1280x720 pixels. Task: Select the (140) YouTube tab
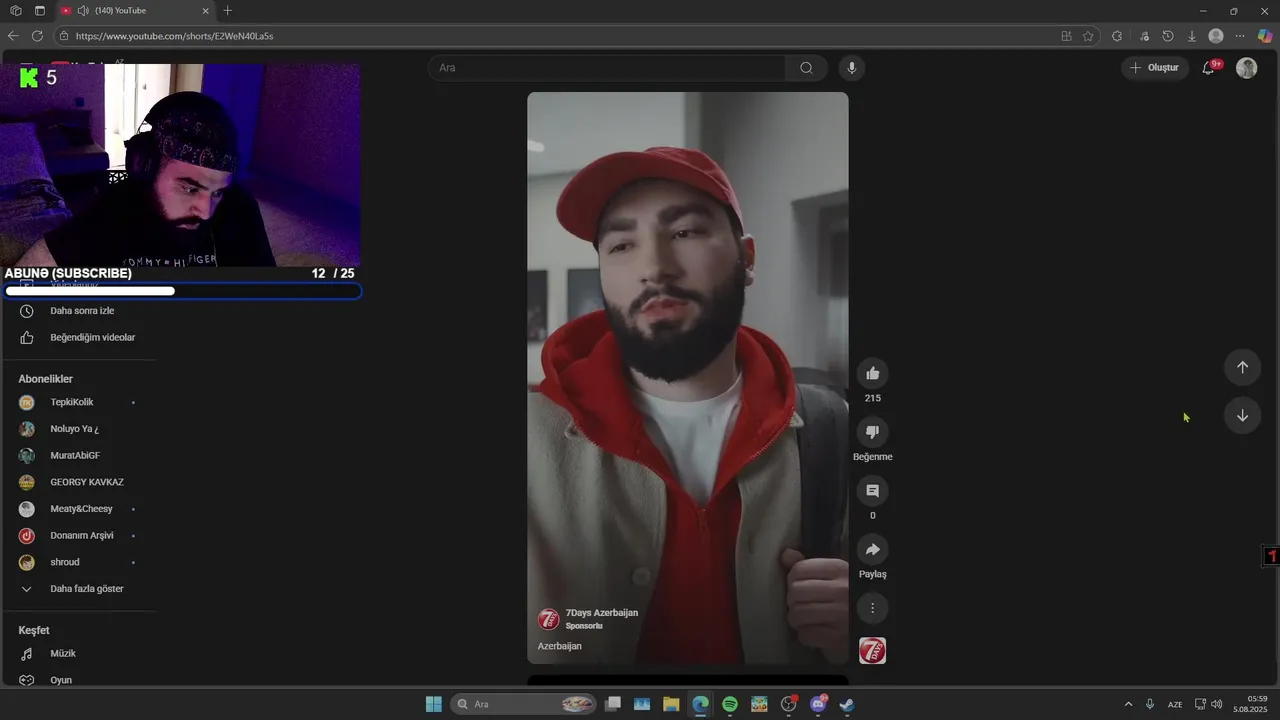point(135,11)
